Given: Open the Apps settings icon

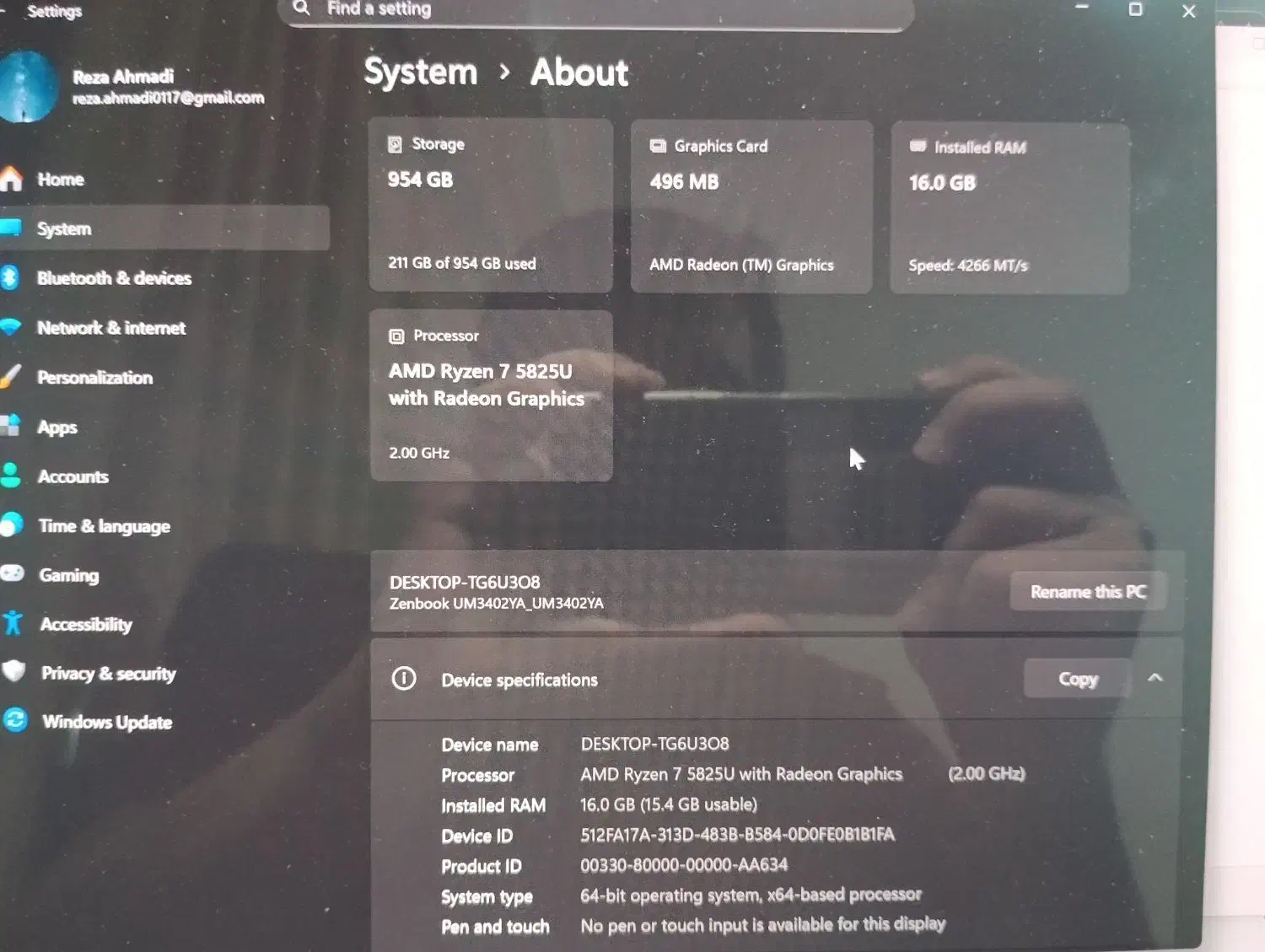Looking at the screenshot, I should coord(13,427).
